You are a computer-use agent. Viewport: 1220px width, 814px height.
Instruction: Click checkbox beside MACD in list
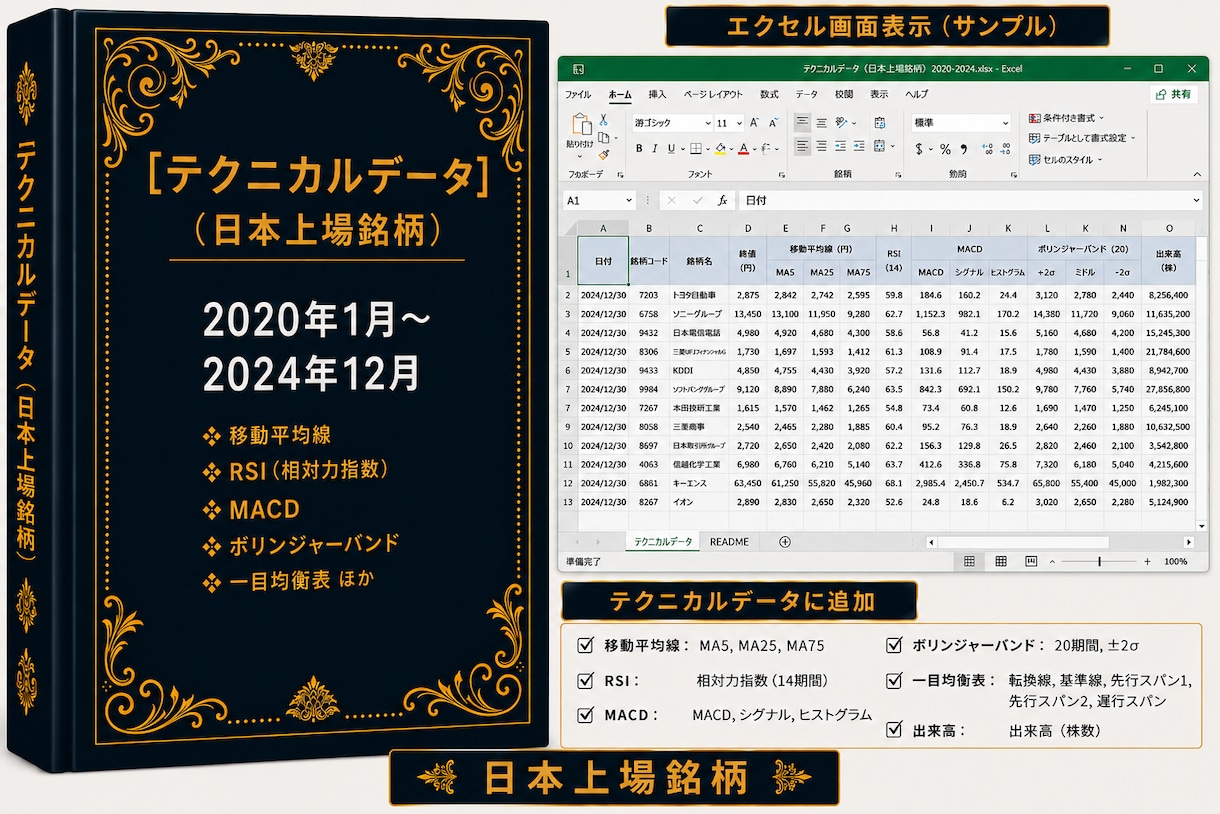pyautogui.click(x=585, y=714)
